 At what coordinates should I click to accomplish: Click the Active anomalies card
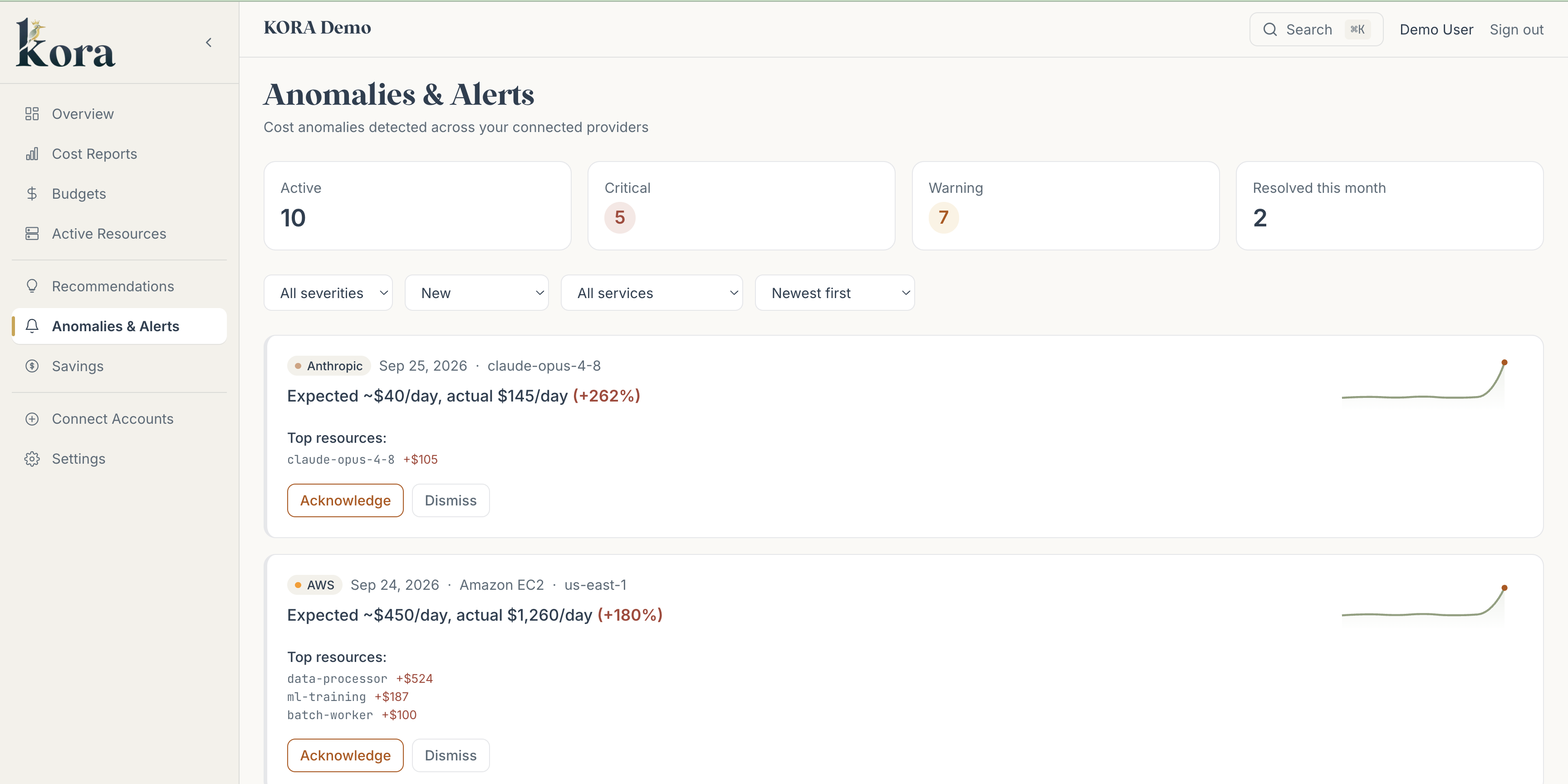[x=417, y=206]
